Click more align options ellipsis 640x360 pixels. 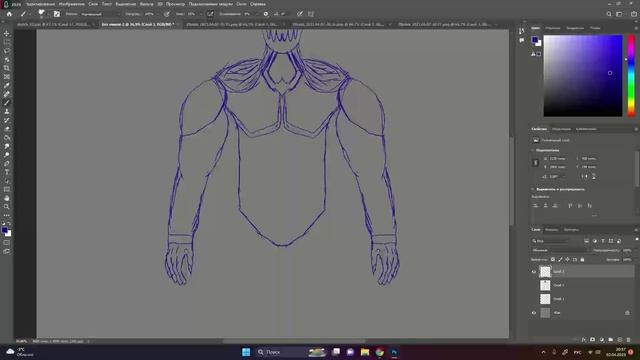click(594, 215)
